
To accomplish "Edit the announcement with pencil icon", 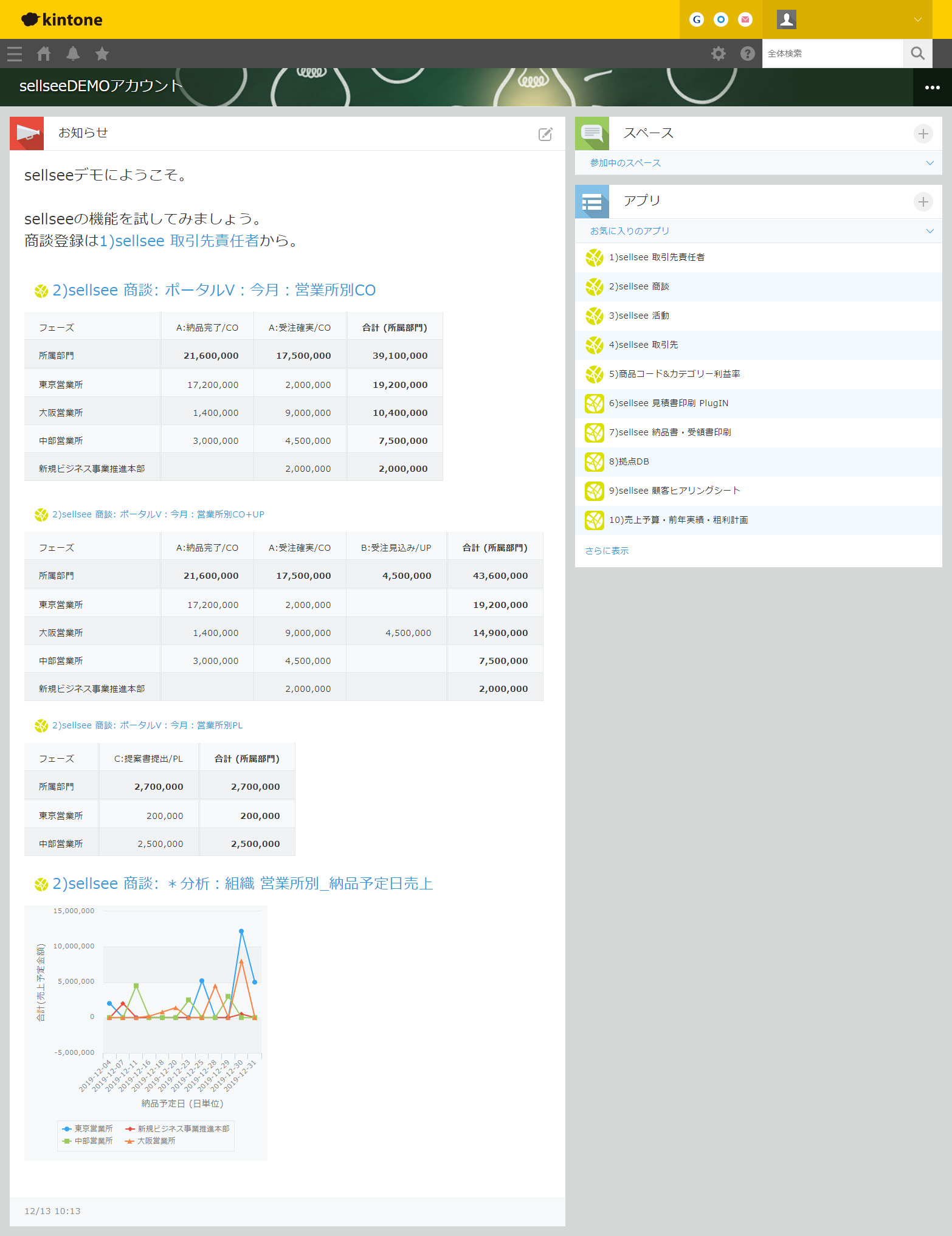I will (x=546, y=134).
